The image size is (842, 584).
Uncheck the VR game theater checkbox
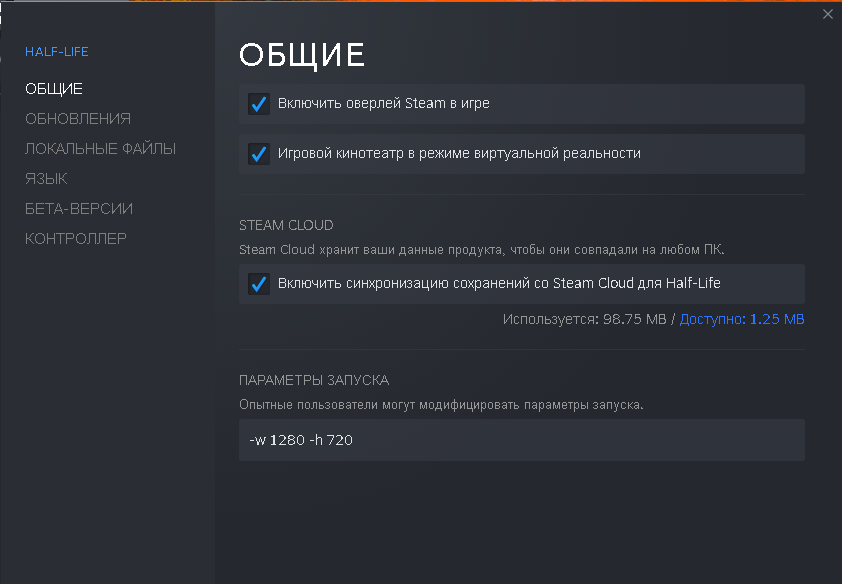click(x=259, y=154)
